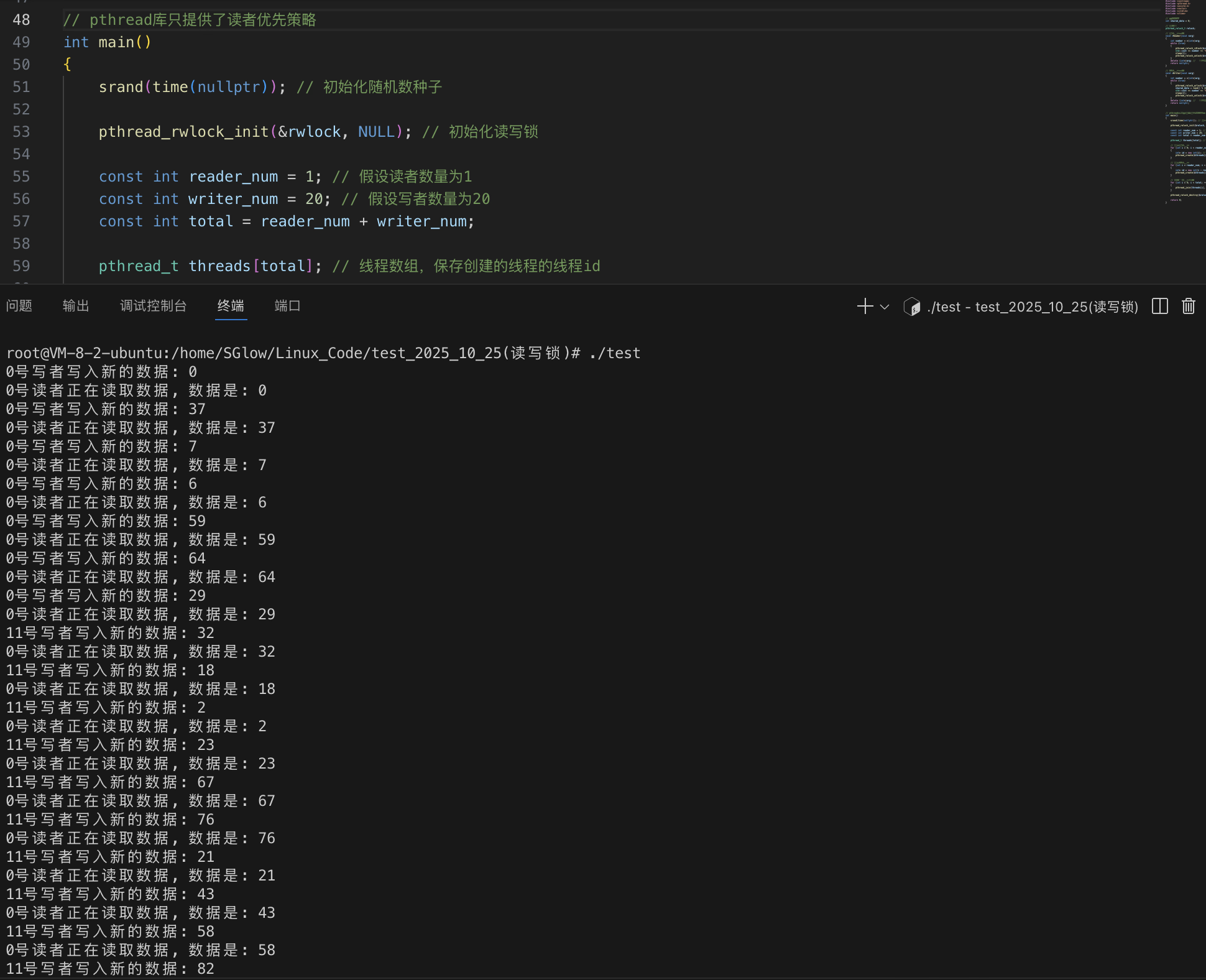Click the code minimap in the editor
Image resolution: width=1206 pixels, height=980 pixels.
point(1184,99)
